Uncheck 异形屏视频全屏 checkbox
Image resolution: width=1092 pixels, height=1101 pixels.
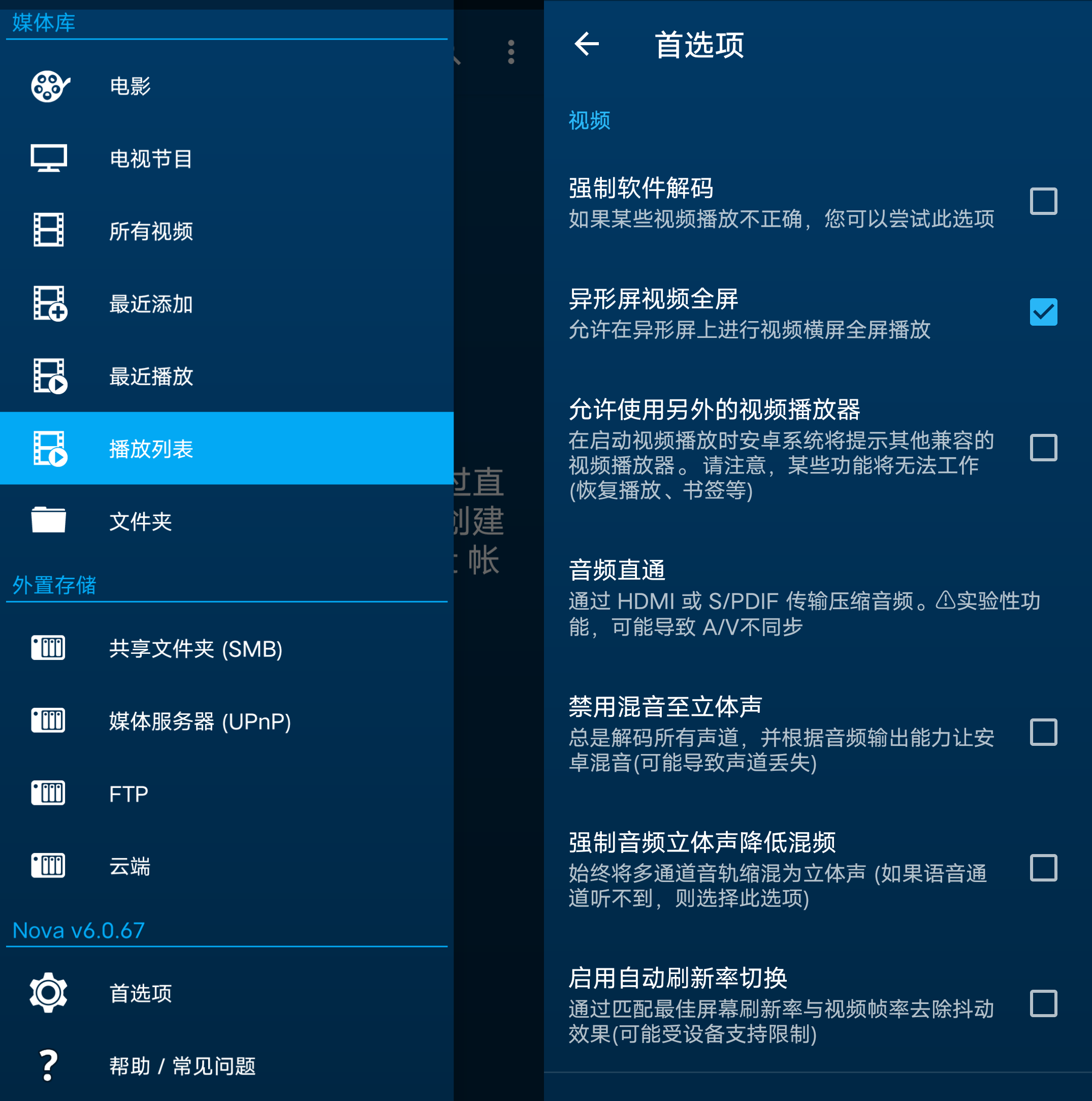coord(1043,312)
